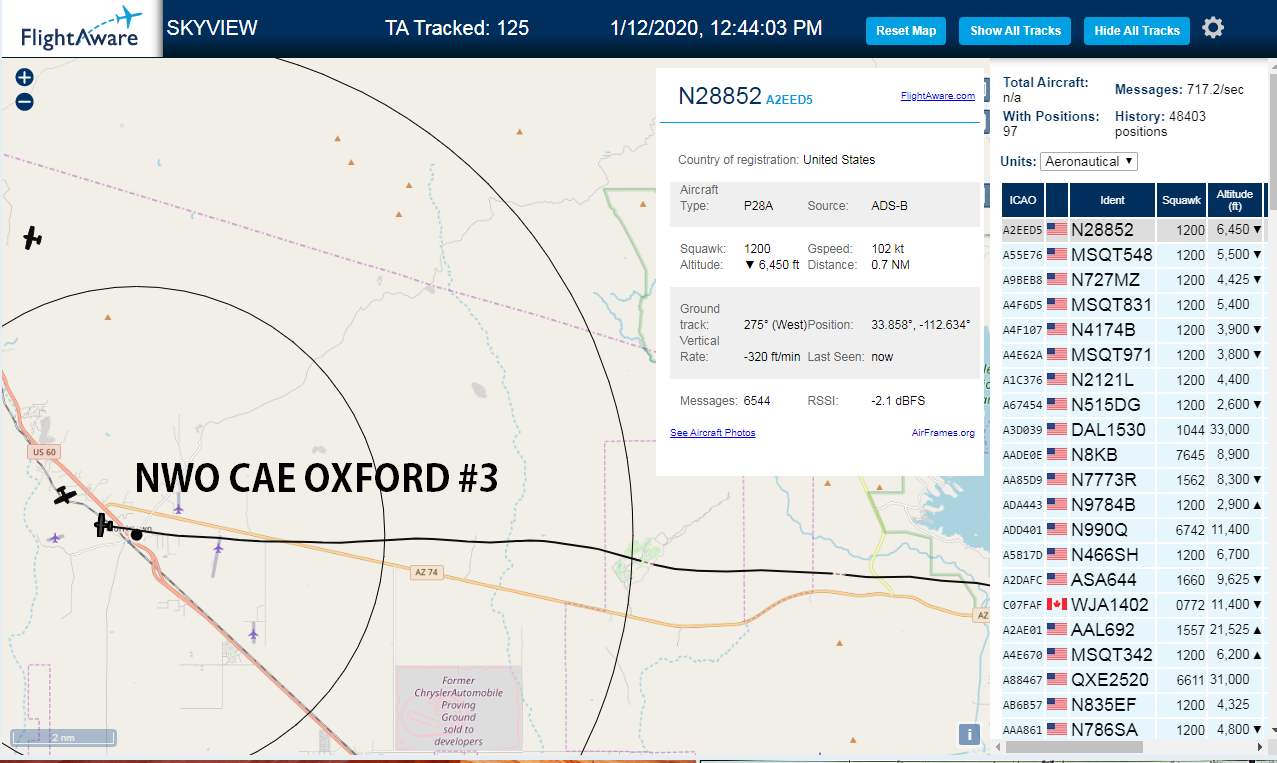Click the AZ 74 highway label
The image size is (1277, 763).
428,573
